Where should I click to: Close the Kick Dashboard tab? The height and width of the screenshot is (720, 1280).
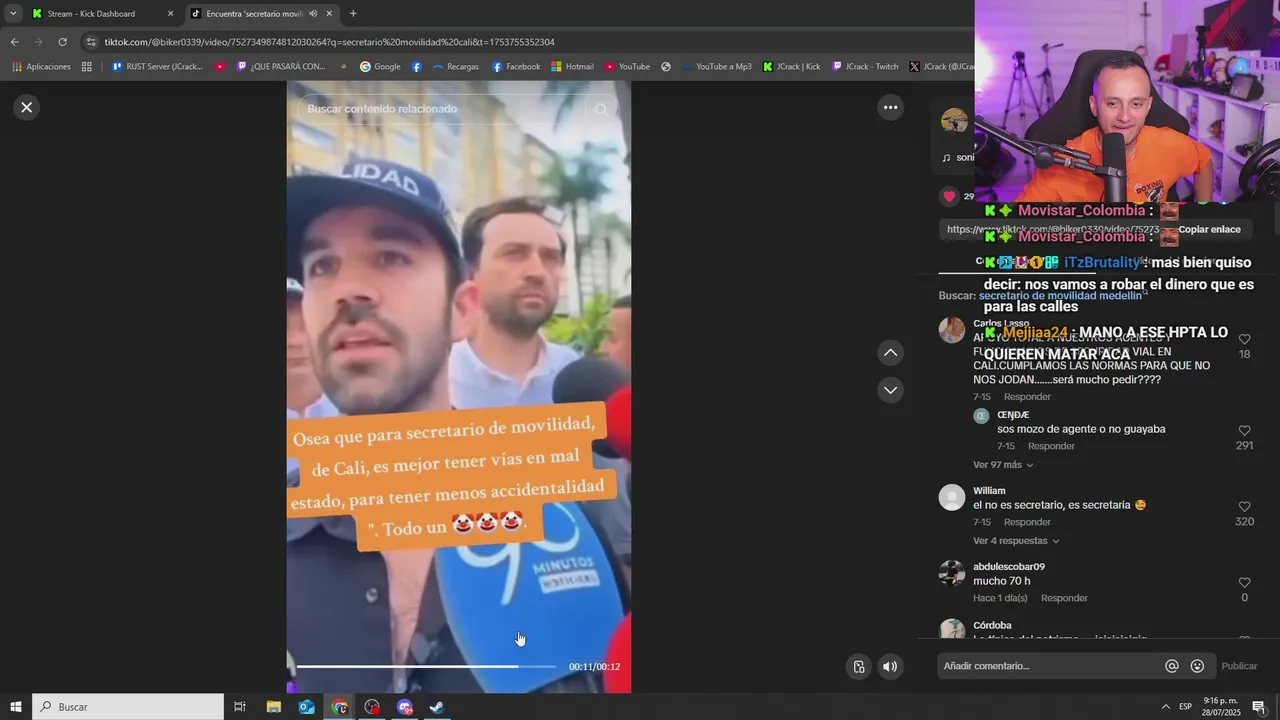(170, 14)
